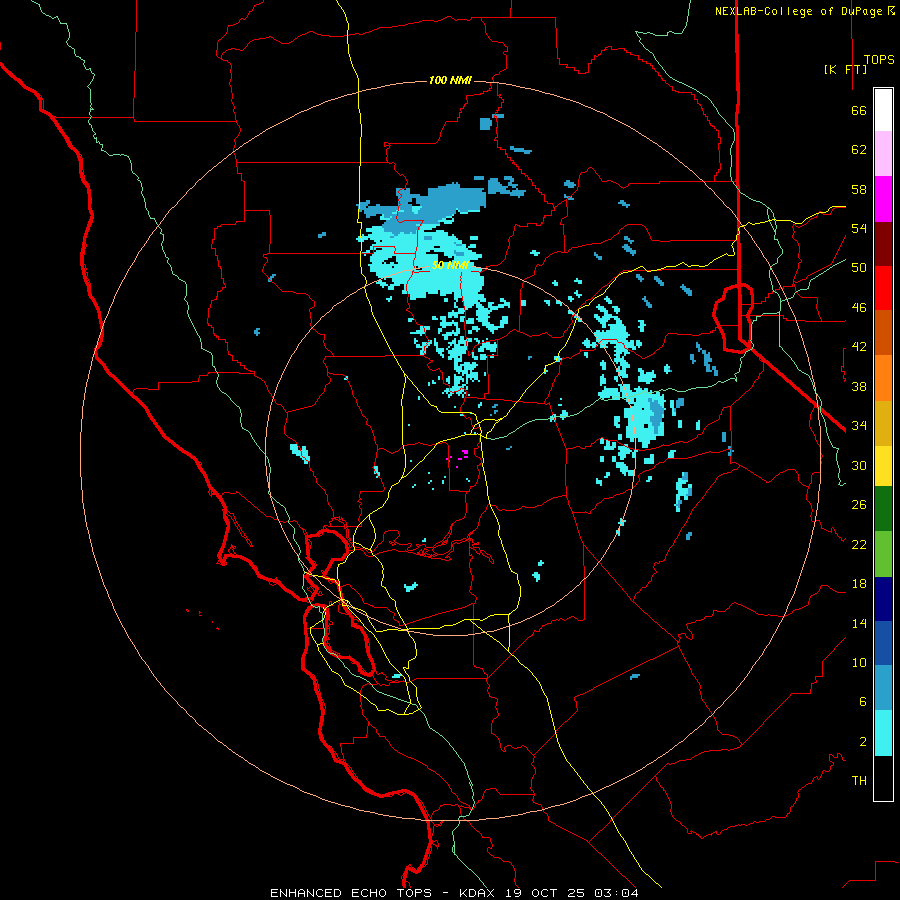Select the light green legend swatch
This screenshot has width=900, height=900.
[x=883, y=554]
